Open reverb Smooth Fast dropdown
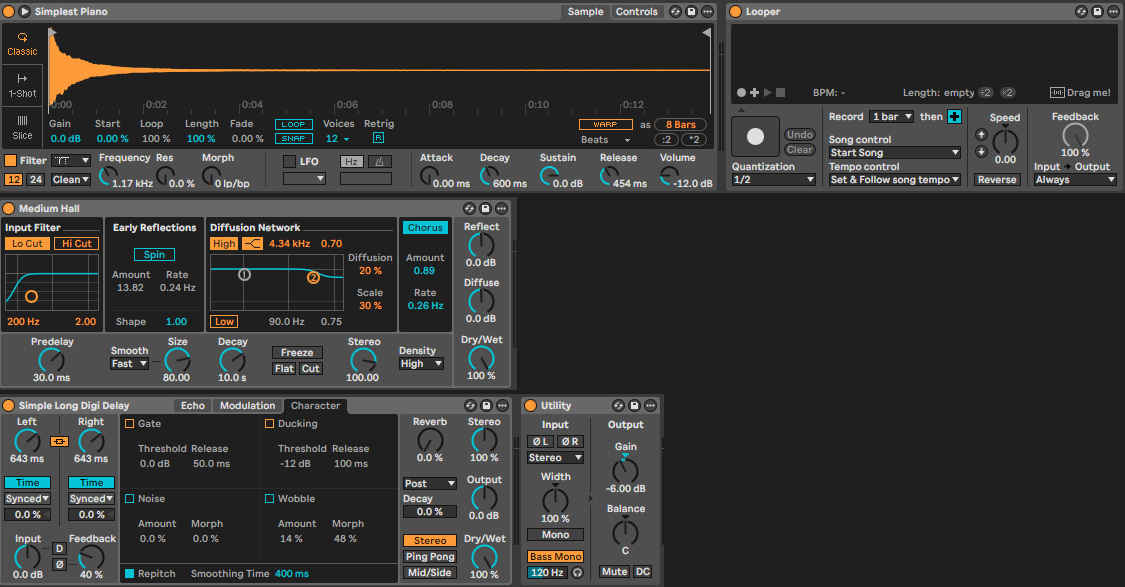Viewport: 1125px width, 587px height. coord(129,364)
